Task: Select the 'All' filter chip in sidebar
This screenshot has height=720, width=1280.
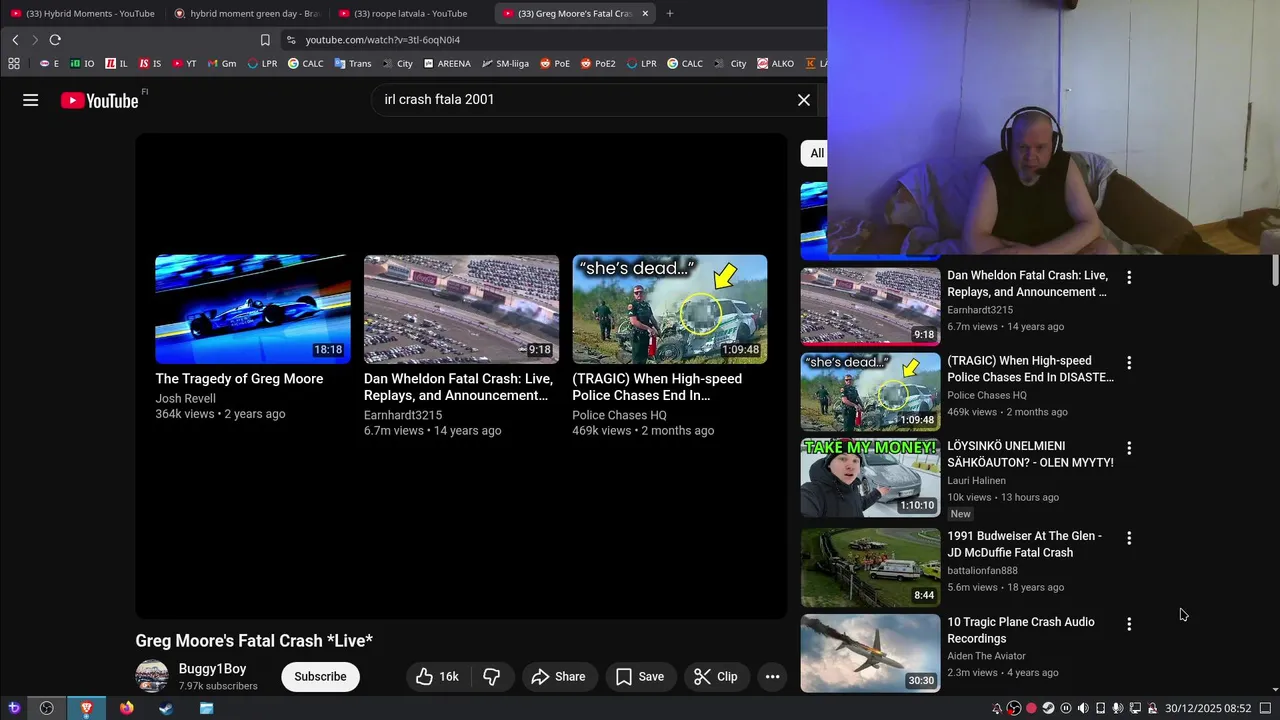Action: [x=814, y=153]
